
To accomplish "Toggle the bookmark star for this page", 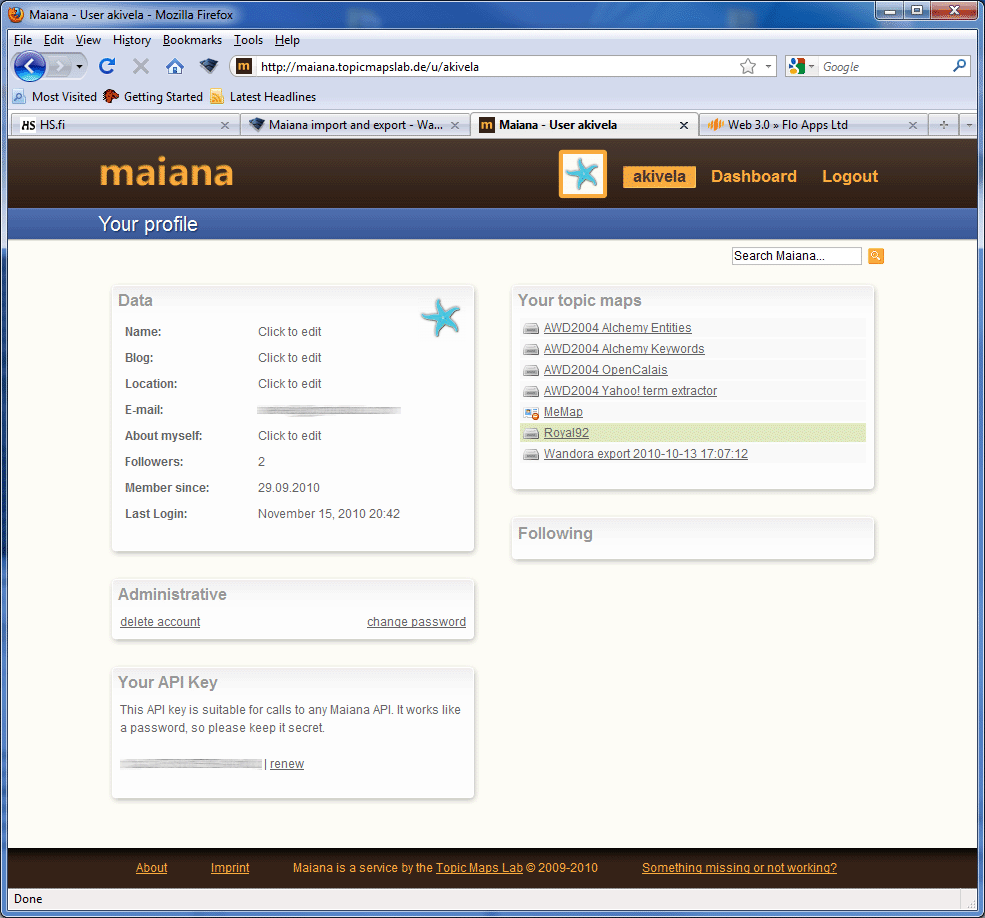I will pyautogui.click(x=747, y=66).
